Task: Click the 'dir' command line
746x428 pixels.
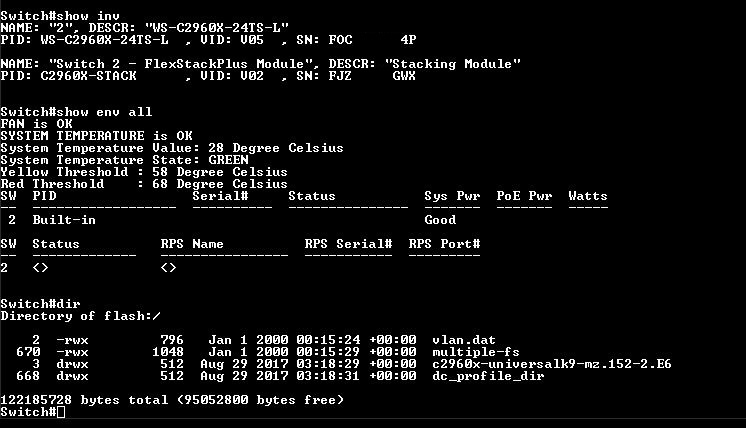Action: click(x=40, y=304)
